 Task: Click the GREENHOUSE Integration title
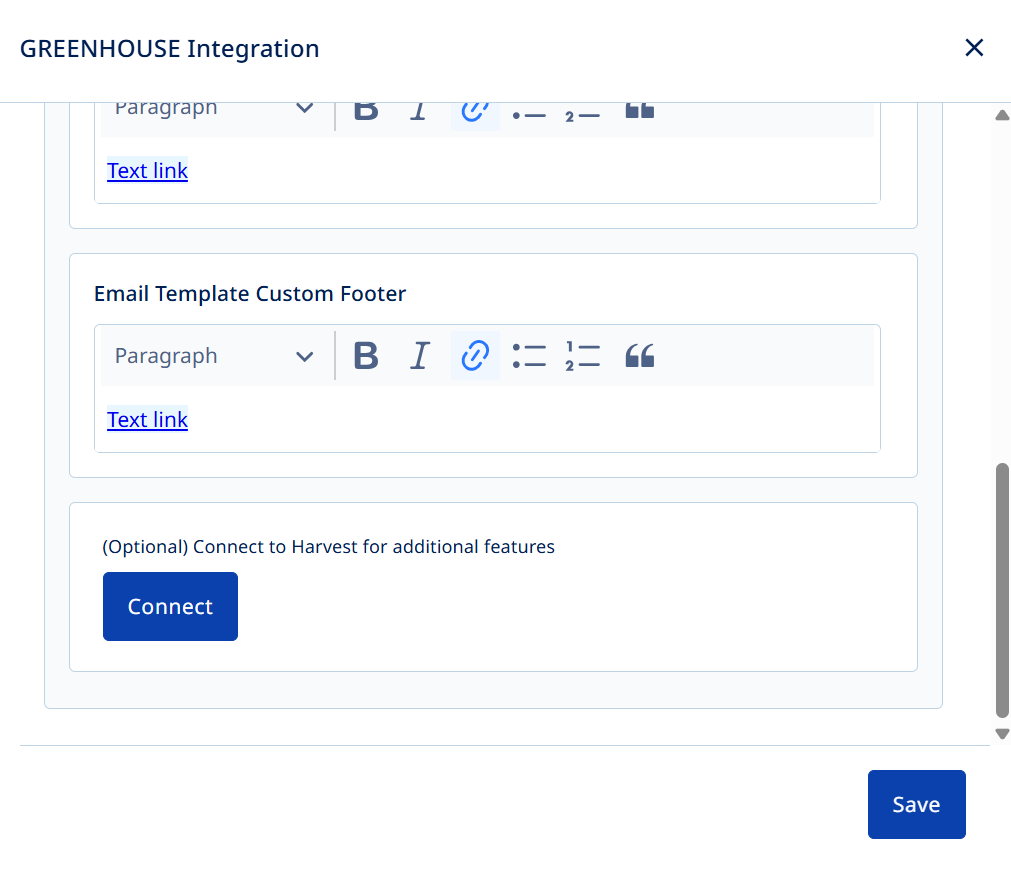point(170,48)
